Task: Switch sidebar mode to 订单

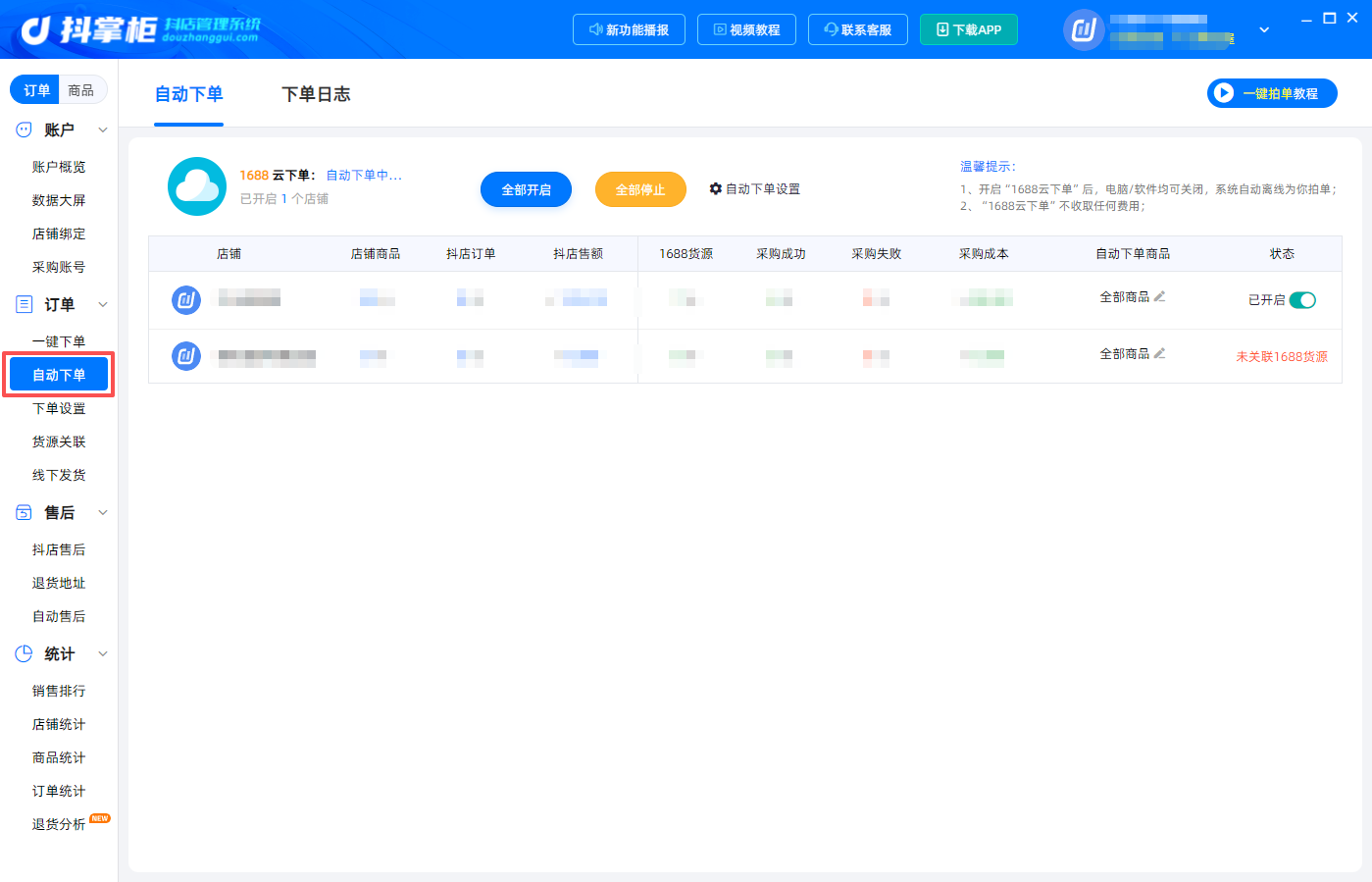Action: click(36, 90)
